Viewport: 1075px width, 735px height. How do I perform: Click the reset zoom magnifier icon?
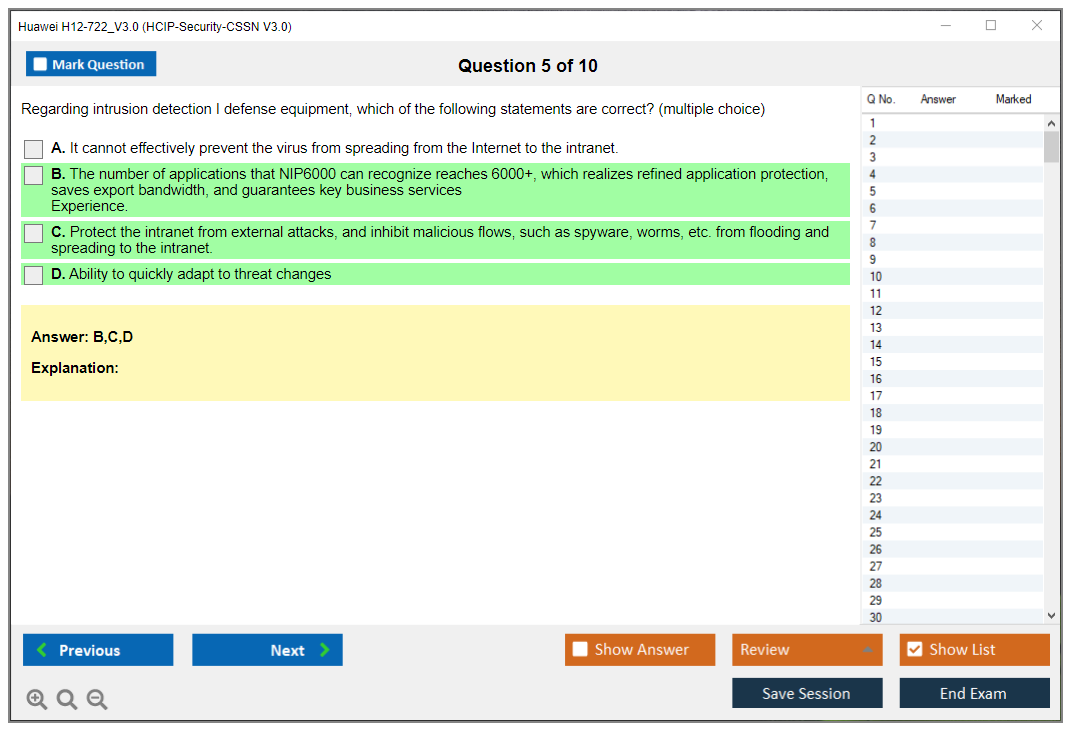tap(67, 700)
